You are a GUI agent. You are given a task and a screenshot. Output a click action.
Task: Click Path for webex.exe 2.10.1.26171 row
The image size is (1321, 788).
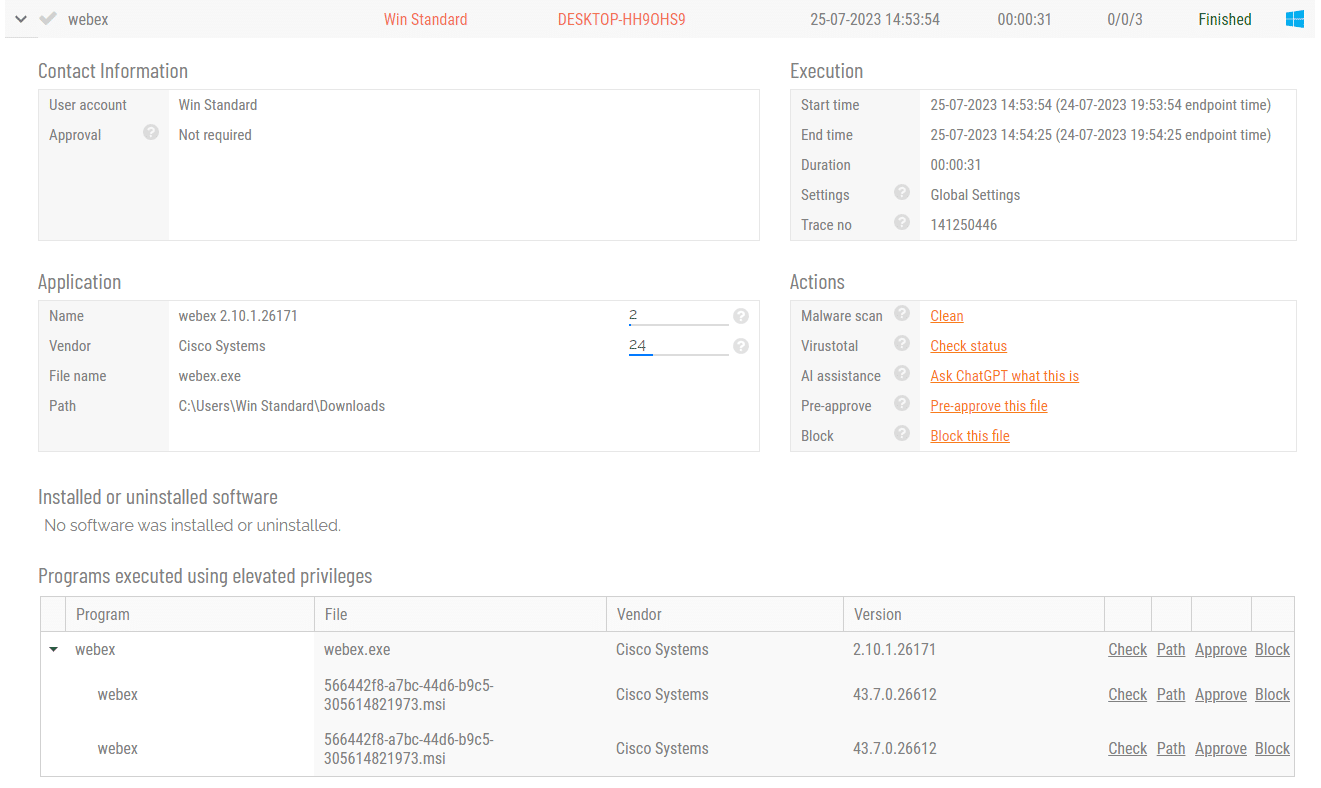[x=1171, y=650]
